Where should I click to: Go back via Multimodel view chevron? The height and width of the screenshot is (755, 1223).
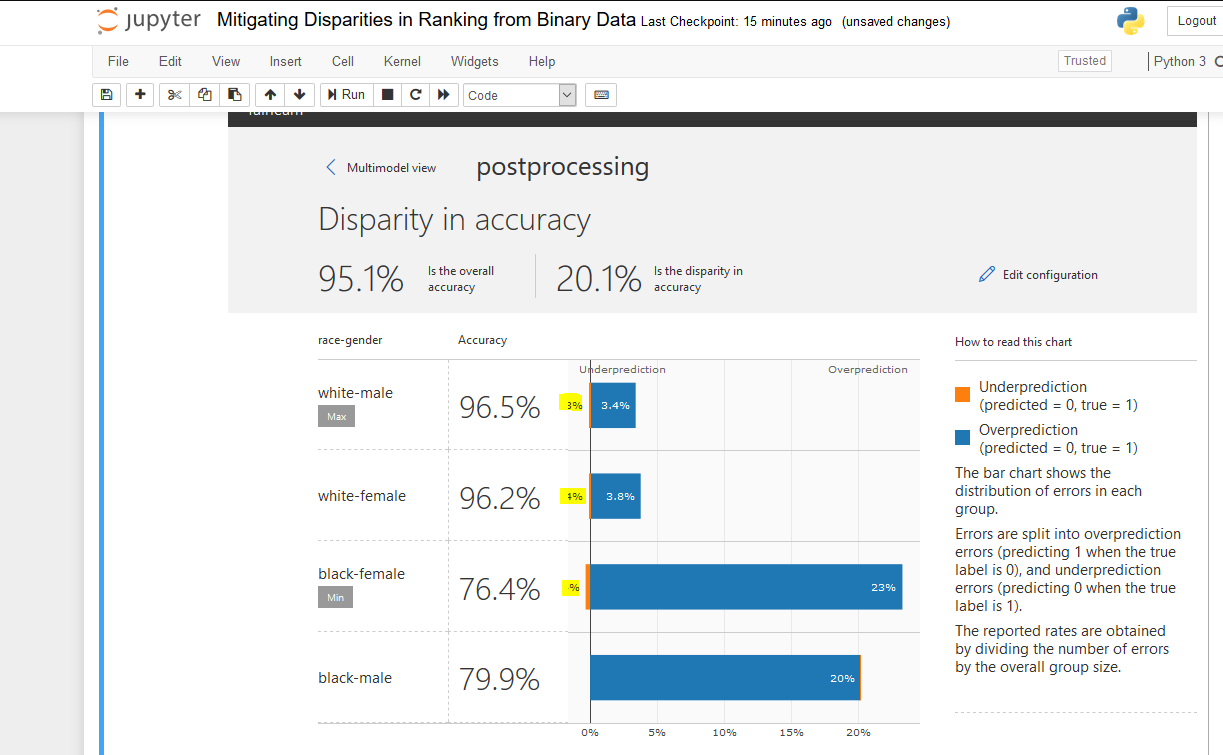point(331,167)
